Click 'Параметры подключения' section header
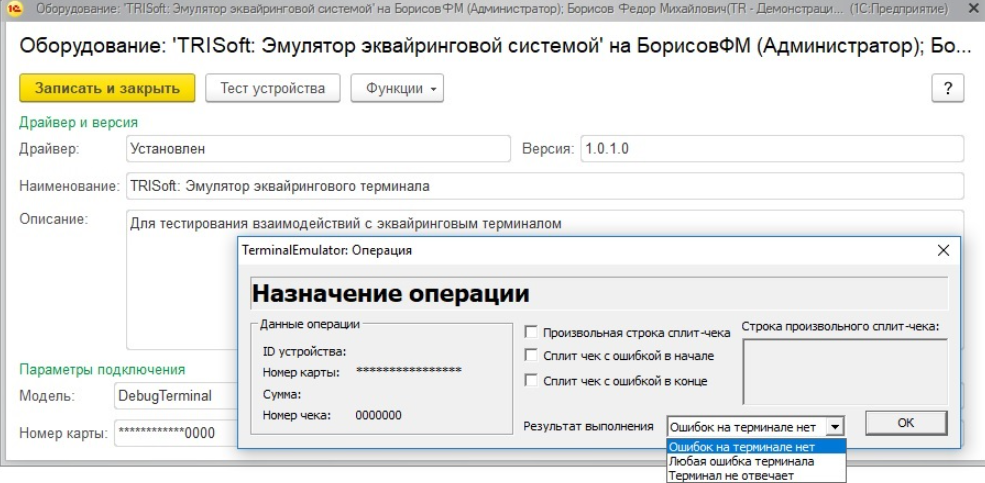The image size is (985, 483). [x=102, y=369]
